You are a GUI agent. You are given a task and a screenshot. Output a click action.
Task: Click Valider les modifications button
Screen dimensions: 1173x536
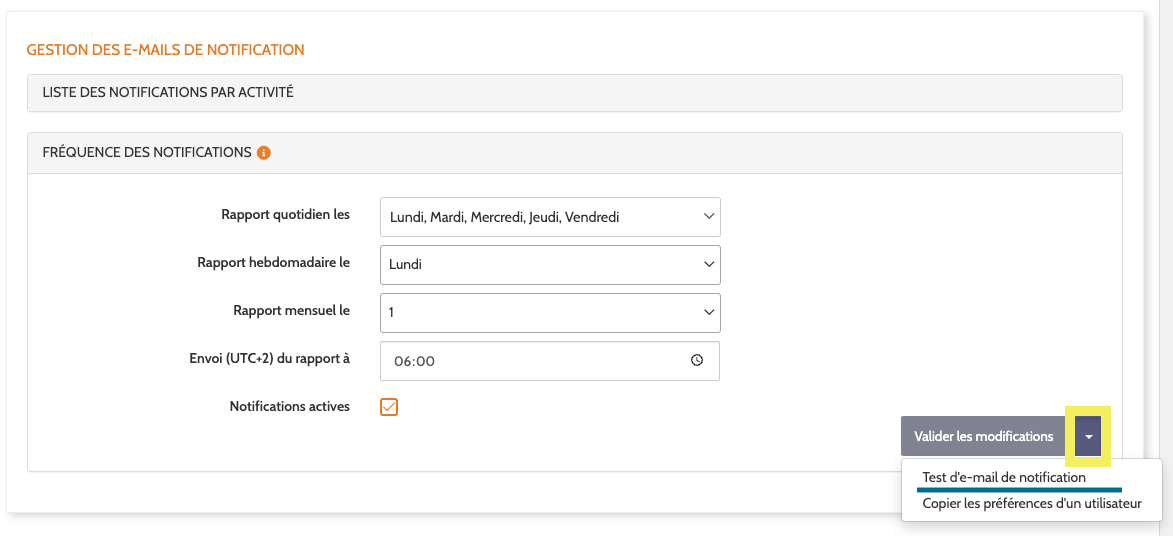983,436
